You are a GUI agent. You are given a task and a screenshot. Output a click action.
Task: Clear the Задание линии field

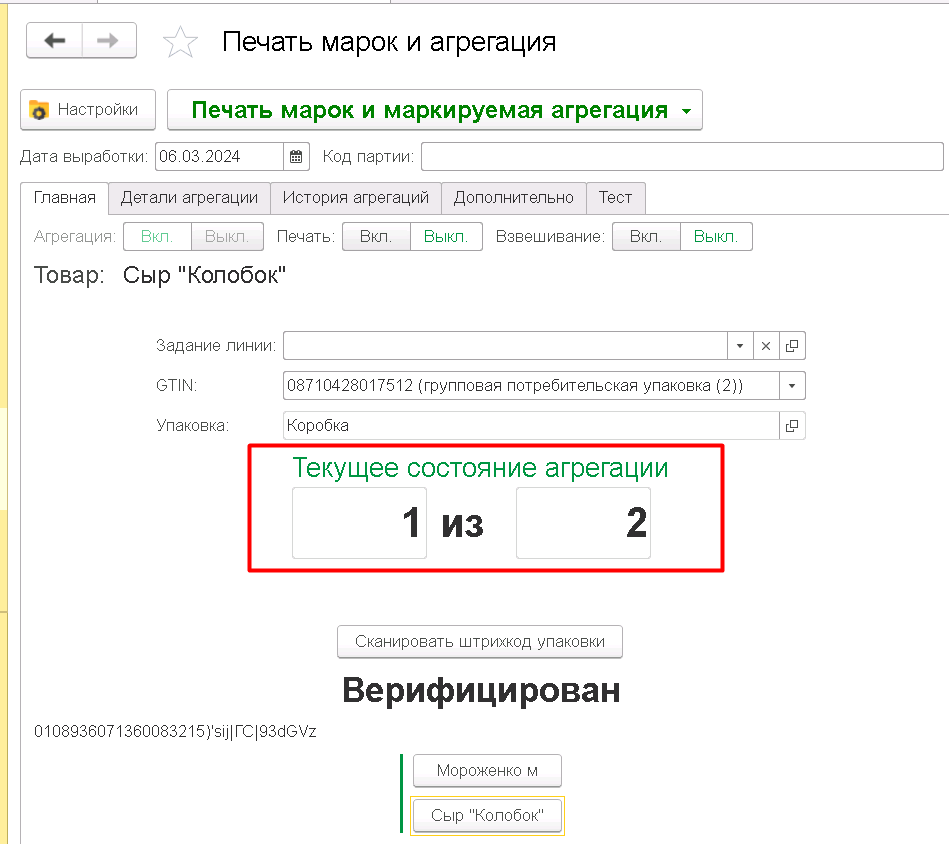pos(766,346)
